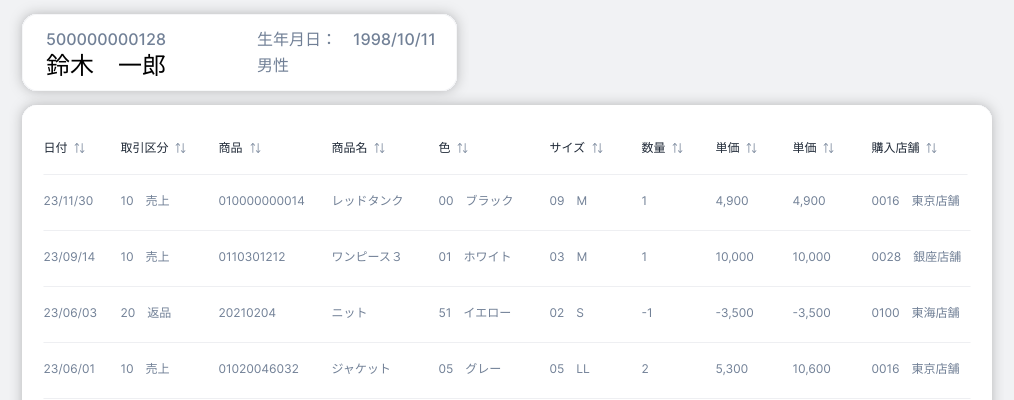Select the 23/11/30 transaction row date
This screenshot has height=400, width=1014.
[69, 201]
